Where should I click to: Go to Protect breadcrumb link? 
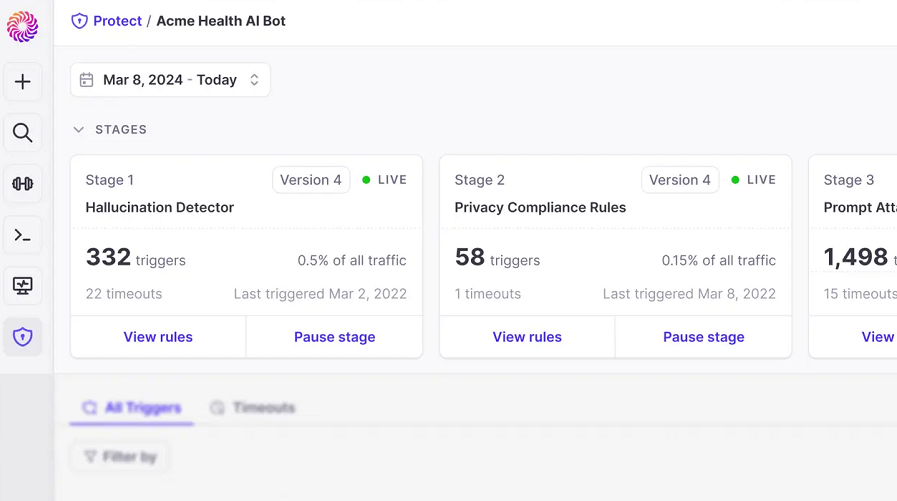[117, 21]
